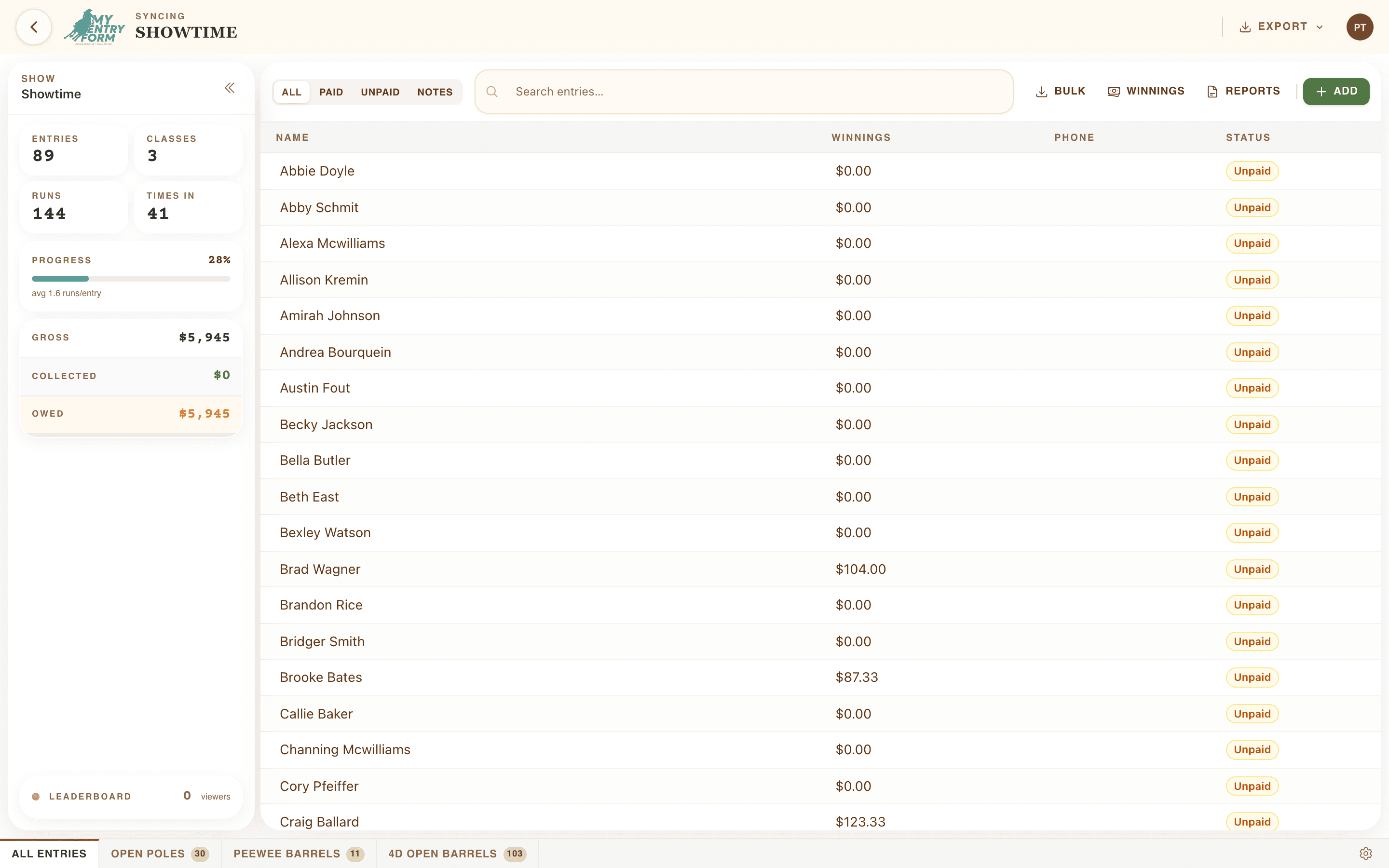Viewport: 1389px width, 868px height.
Task: Sort by the Status column header
Action: coord(1248,138)
